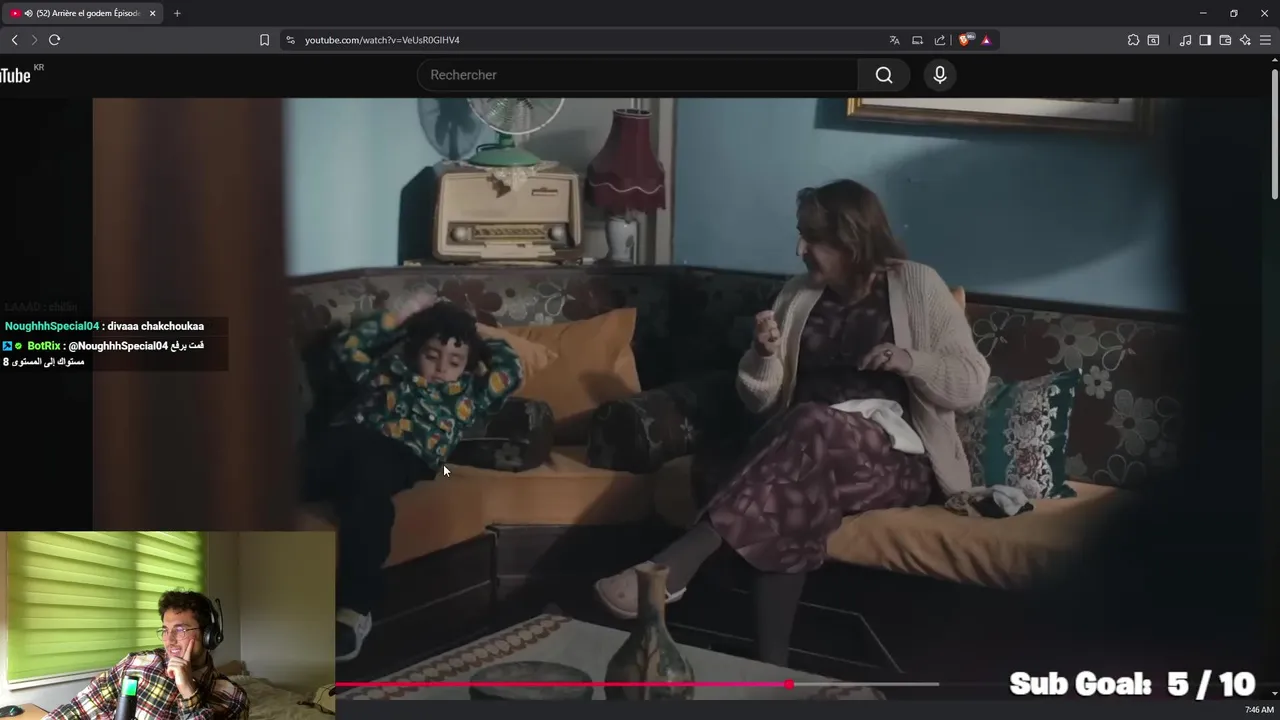
Task: Click the scrollbar down arrow
Action: coord(1274,693)
